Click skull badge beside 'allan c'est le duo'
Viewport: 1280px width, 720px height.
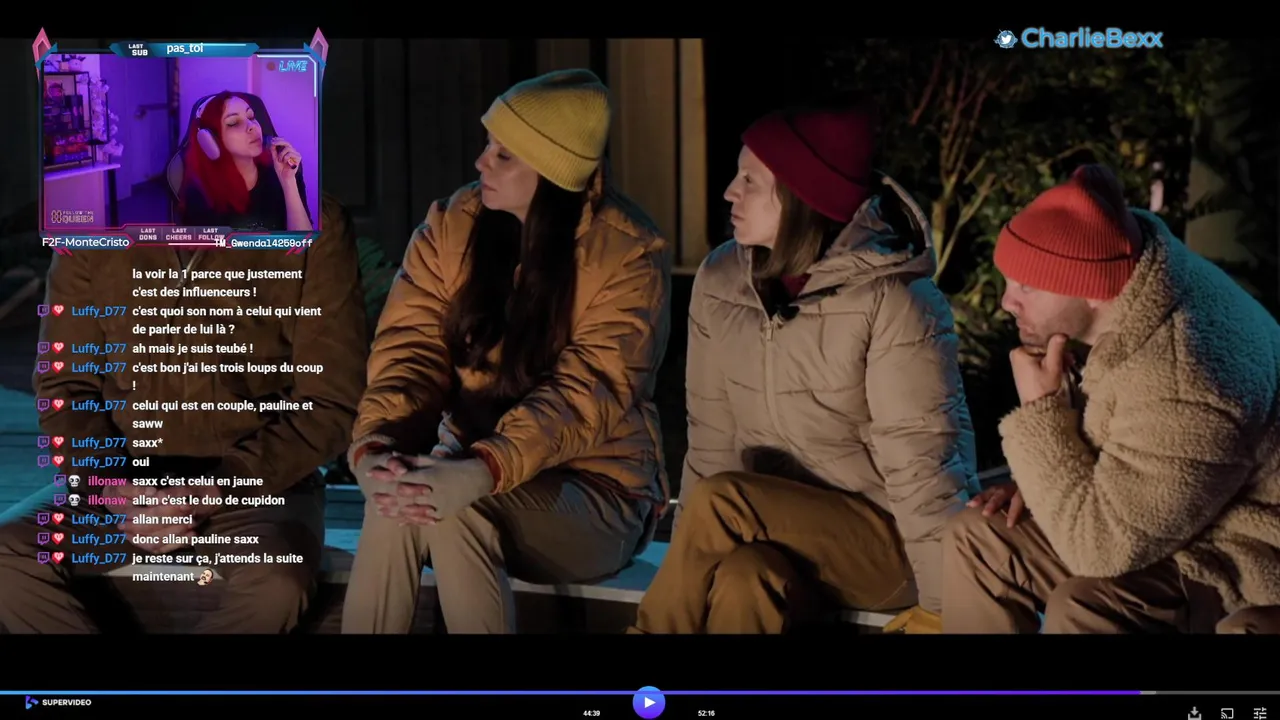pos(74,500)
